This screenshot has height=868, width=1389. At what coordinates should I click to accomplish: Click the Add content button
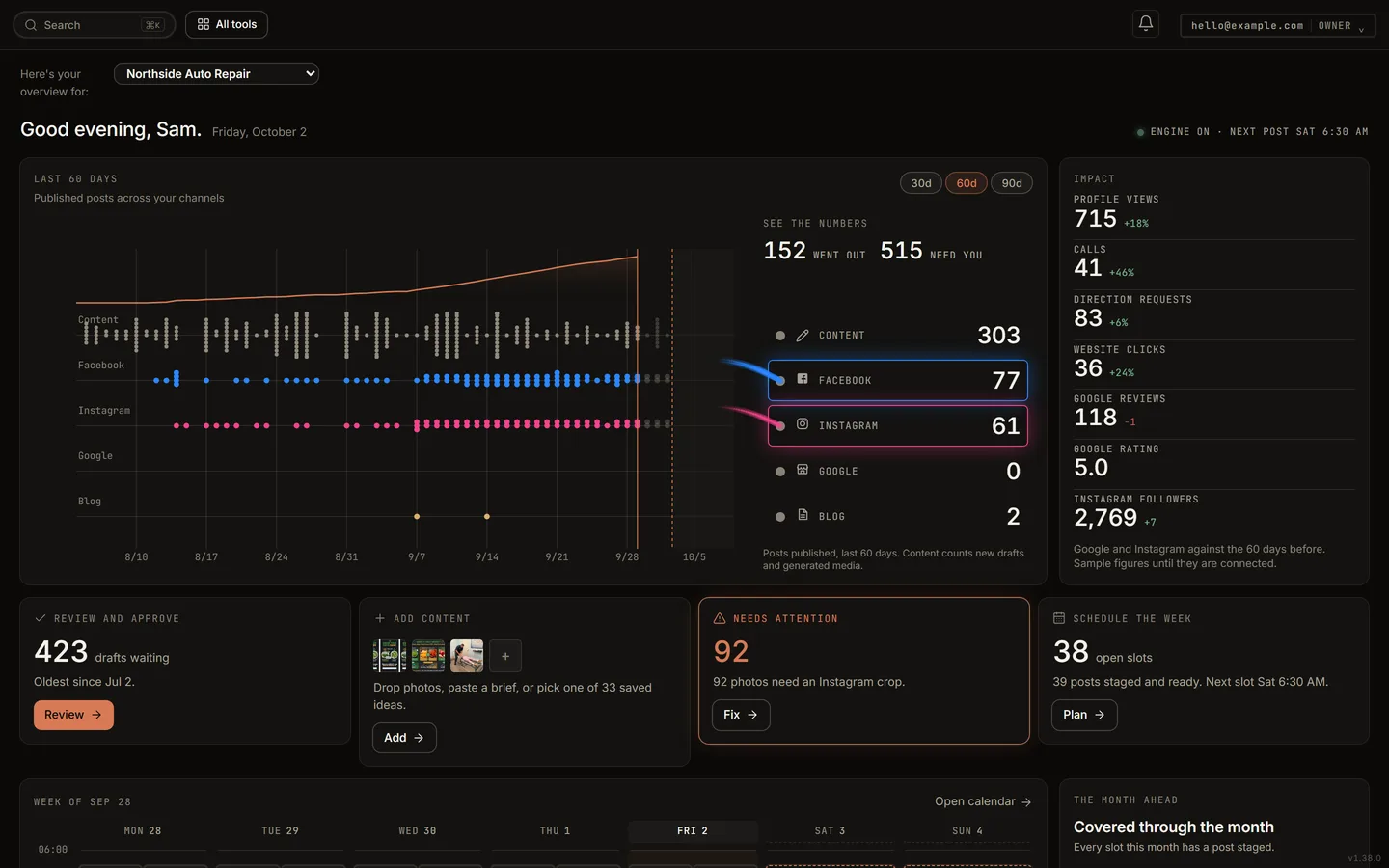coord(404,738)
